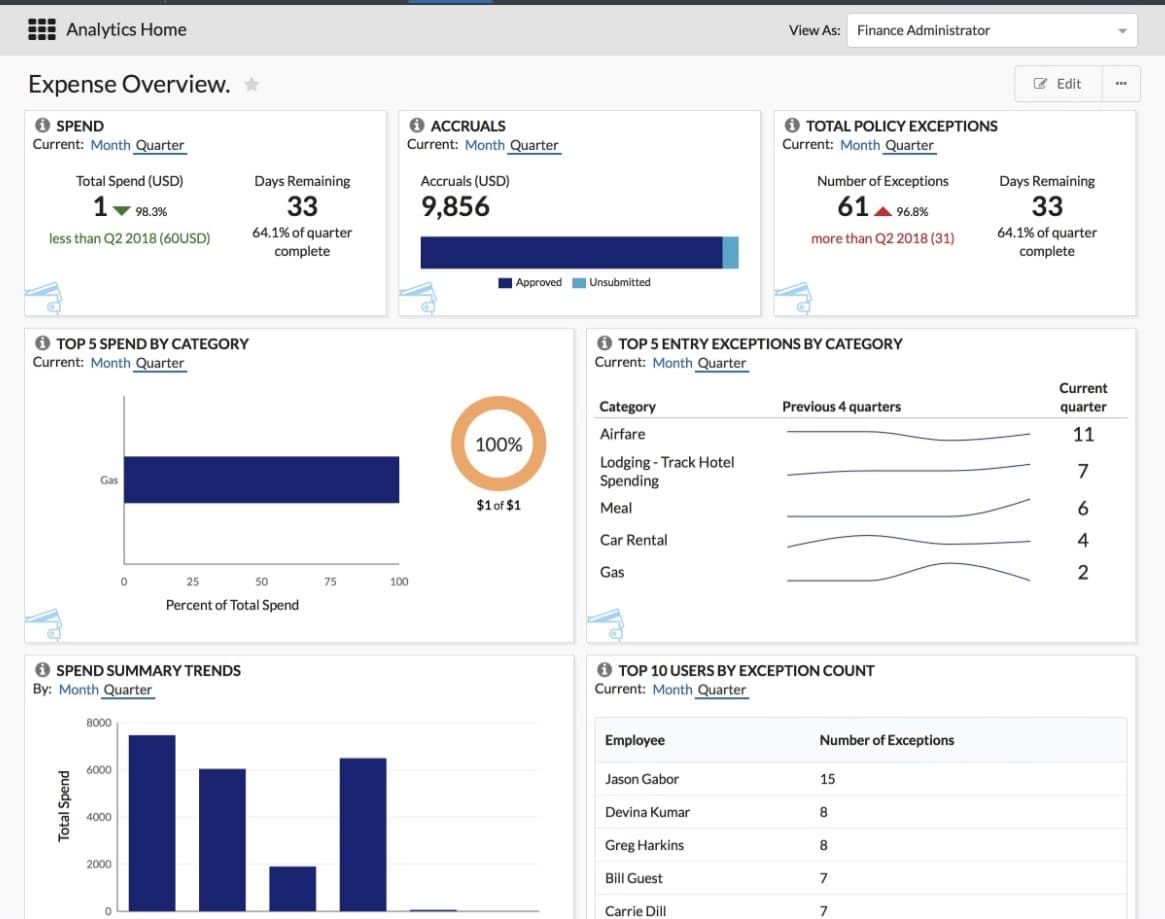Click the credit card icon in Spend card
Viewport: 1165px width, 919px height.
click(45, 297)
